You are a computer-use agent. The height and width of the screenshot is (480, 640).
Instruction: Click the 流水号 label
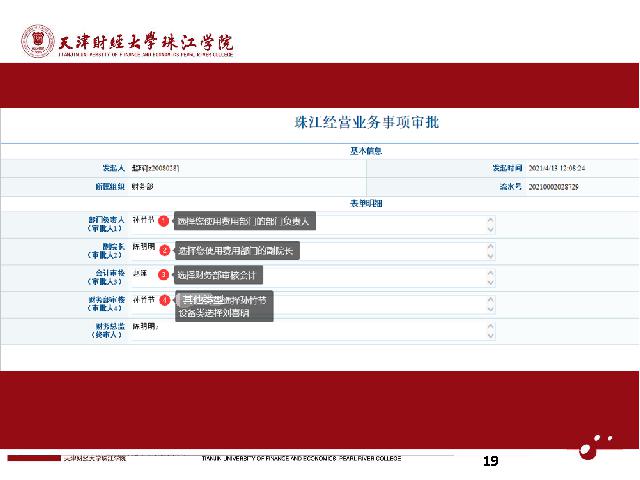point(511,187)
